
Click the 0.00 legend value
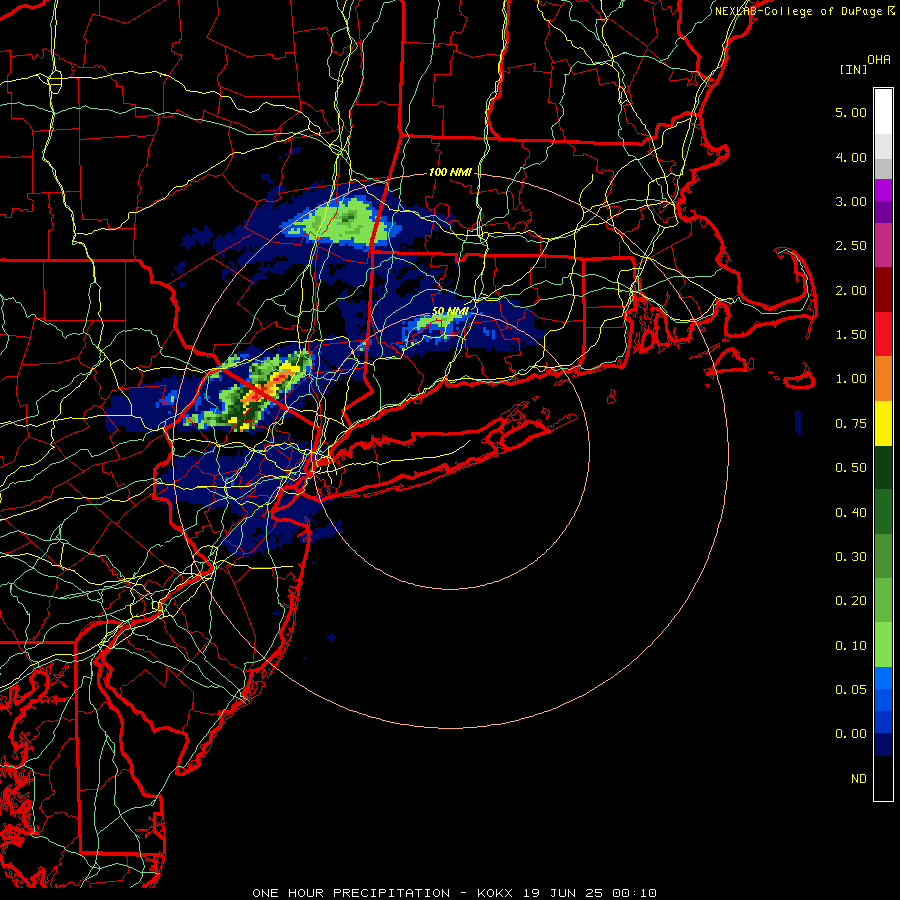(x=851, y=734)
